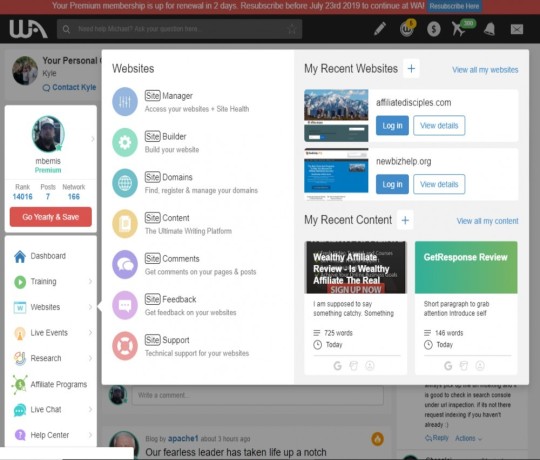Screen dimensions: 540x460
Task: Click the Network count 166
Action: pos(74,197)
